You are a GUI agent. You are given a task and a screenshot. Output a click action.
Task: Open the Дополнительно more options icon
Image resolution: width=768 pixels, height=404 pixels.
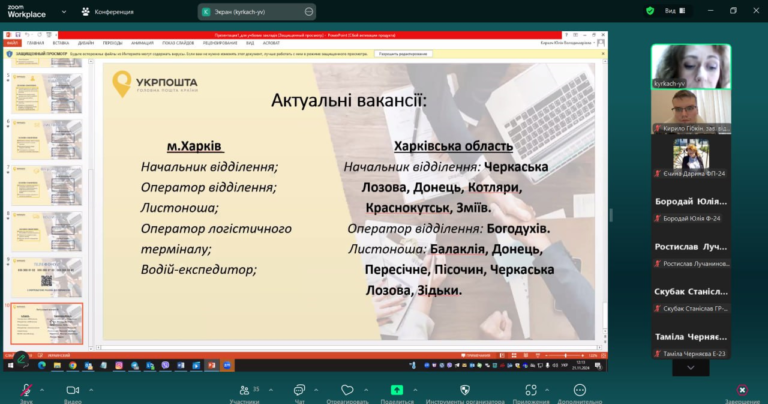click(x=579, y=390)
